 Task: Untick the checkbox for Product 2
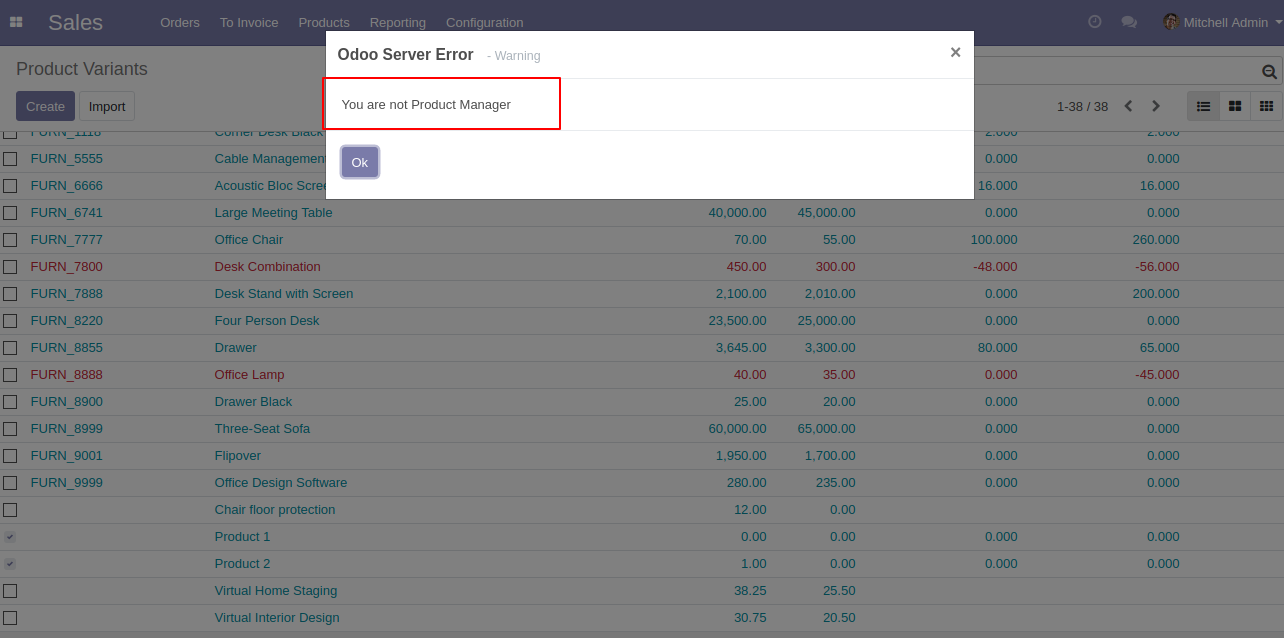[x=10, y=564]
